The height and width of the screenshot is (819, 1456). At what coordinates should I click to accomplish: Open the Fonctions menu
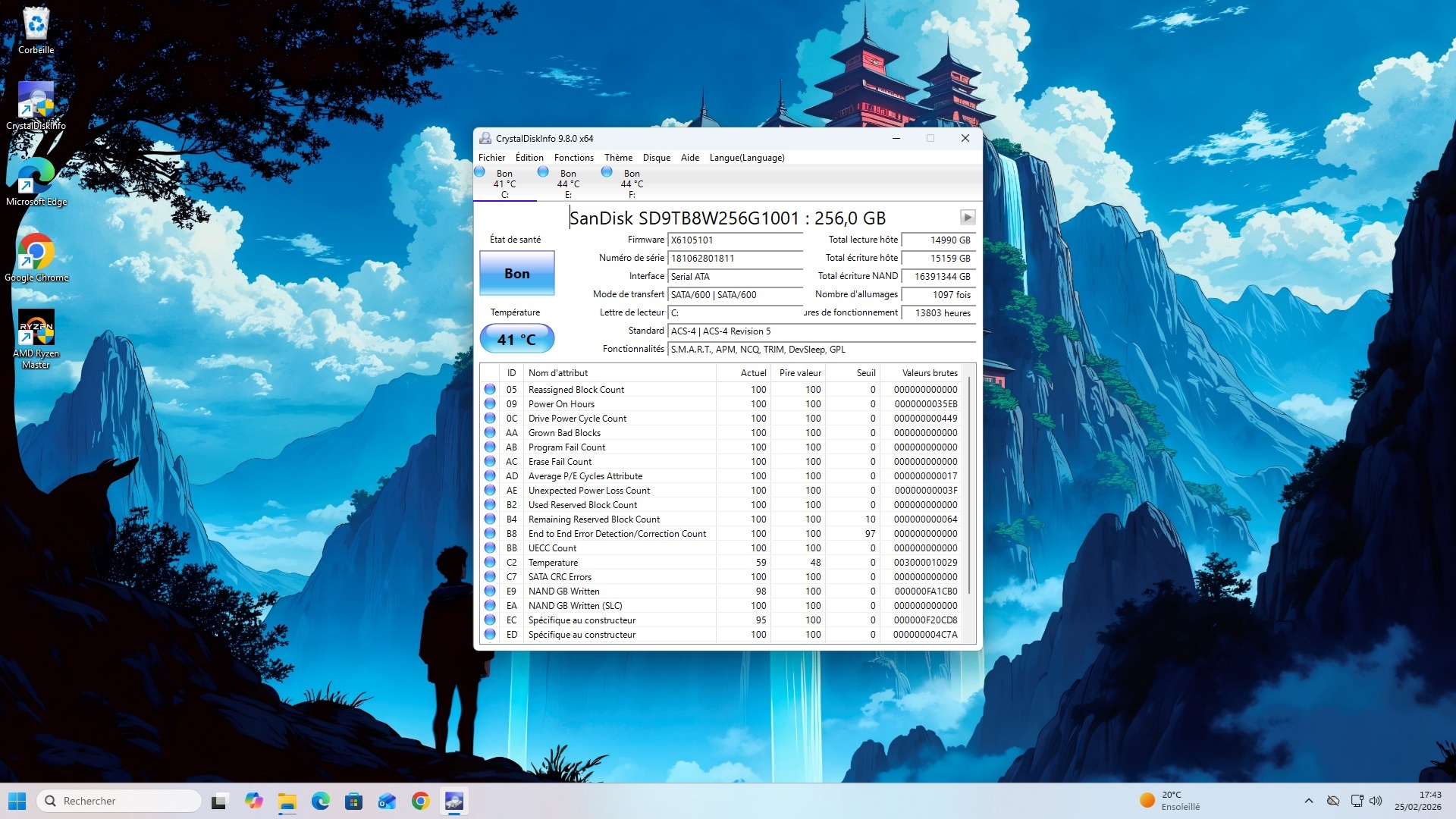point(573,158)
